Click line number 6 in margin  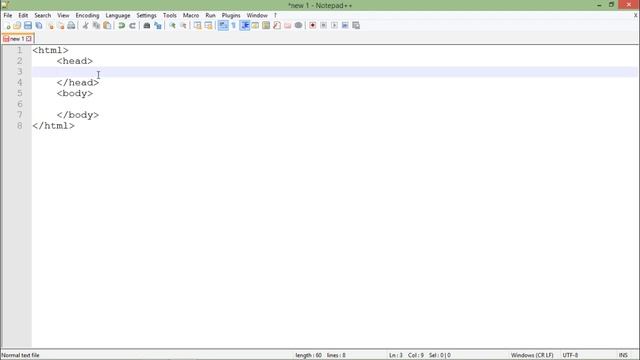click(x=20, y=104)
